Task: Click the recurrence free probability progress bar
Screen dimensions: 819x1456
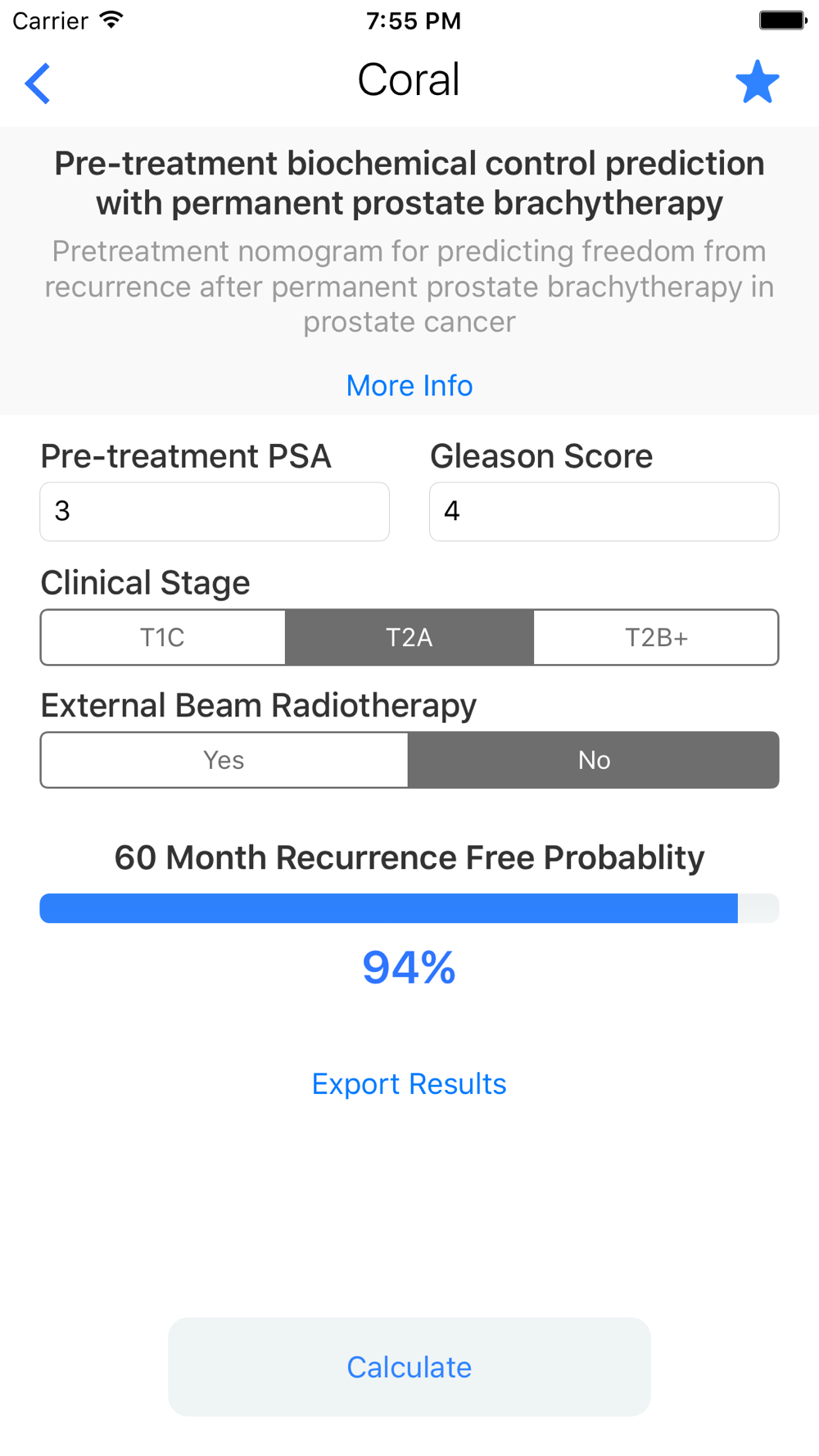Action: (x=409, y=908)
